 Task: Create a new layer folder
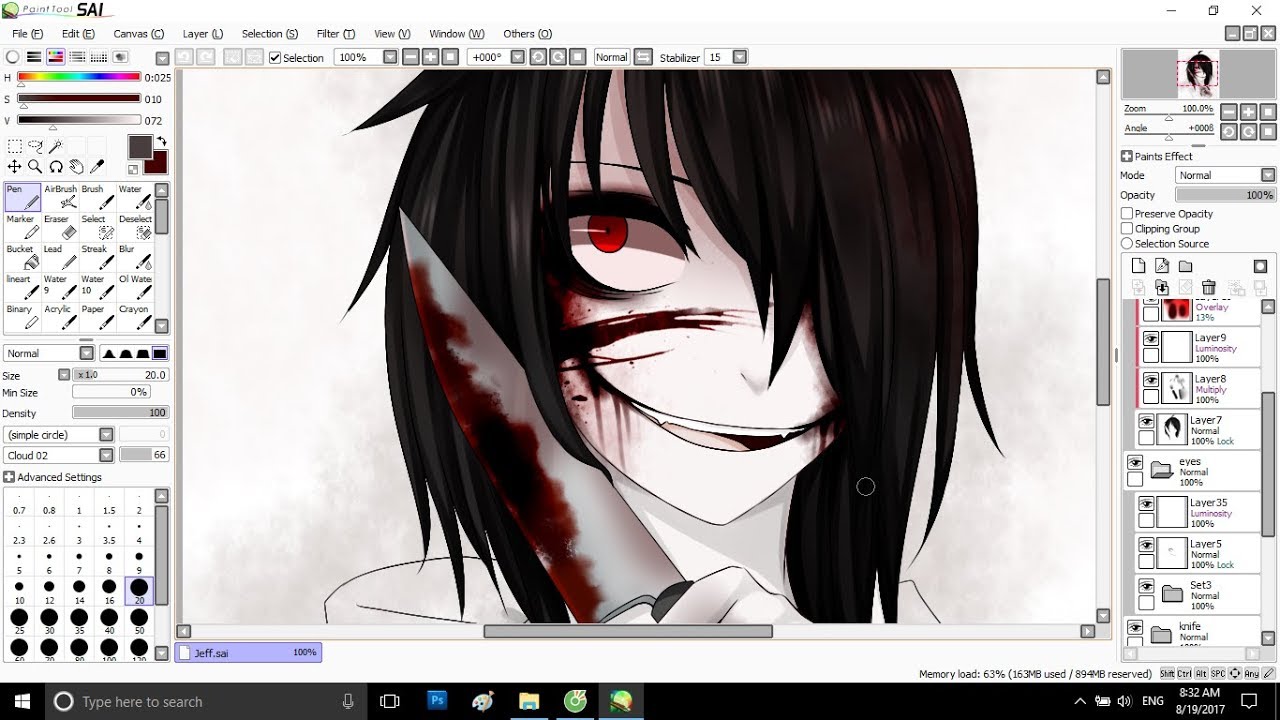pyautogui.click(x=1185, y=266)
